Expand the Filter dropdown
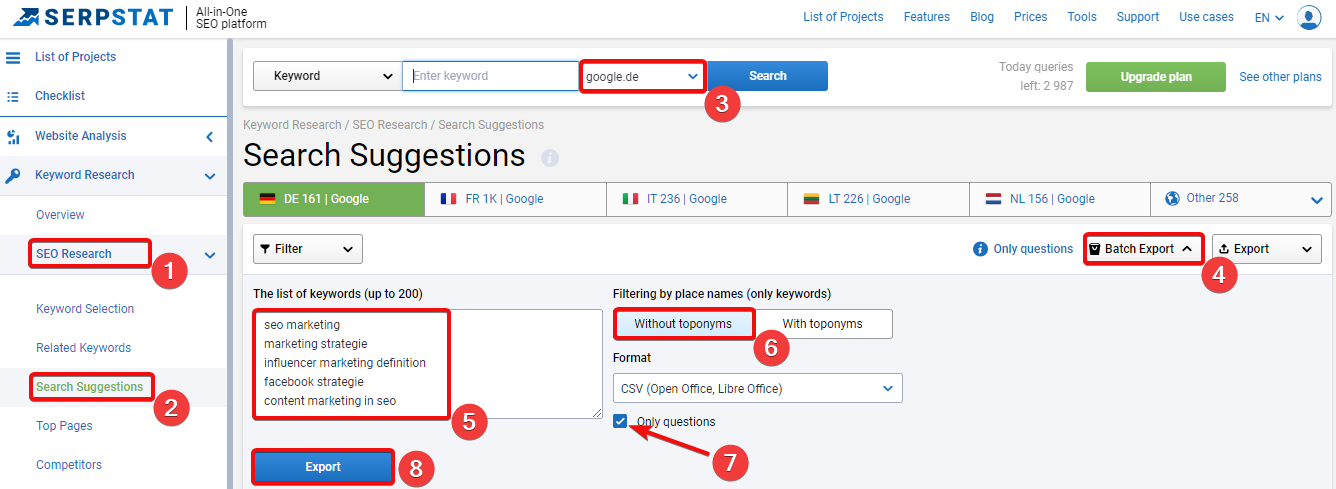The width and height of the screenshot is (1336, 489). click(308, 249)
